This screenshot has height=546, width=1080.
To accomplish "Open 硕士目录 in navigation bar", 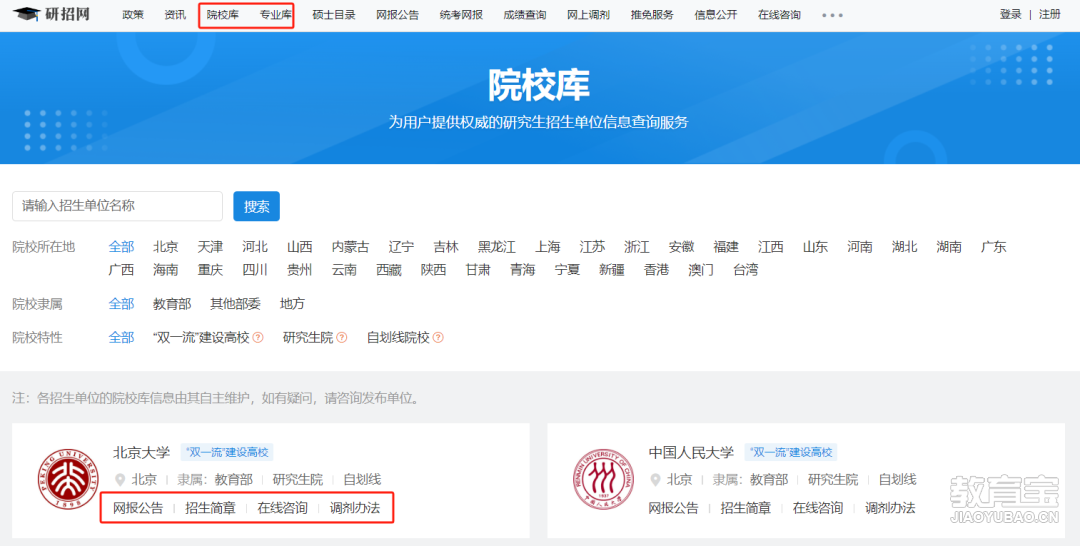I will (333, 14).
